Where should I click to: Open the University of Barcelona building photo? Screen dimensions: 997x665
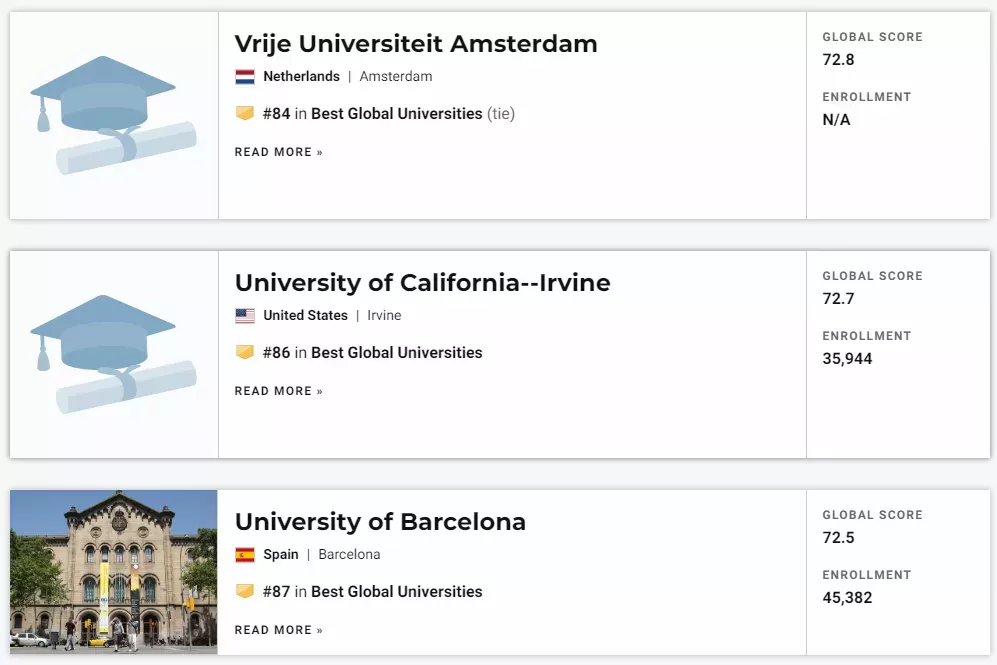[114, 572]
